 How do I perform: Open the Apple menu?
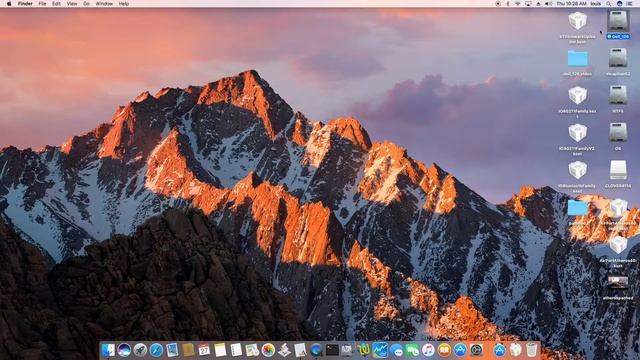[x=9, y=4]
